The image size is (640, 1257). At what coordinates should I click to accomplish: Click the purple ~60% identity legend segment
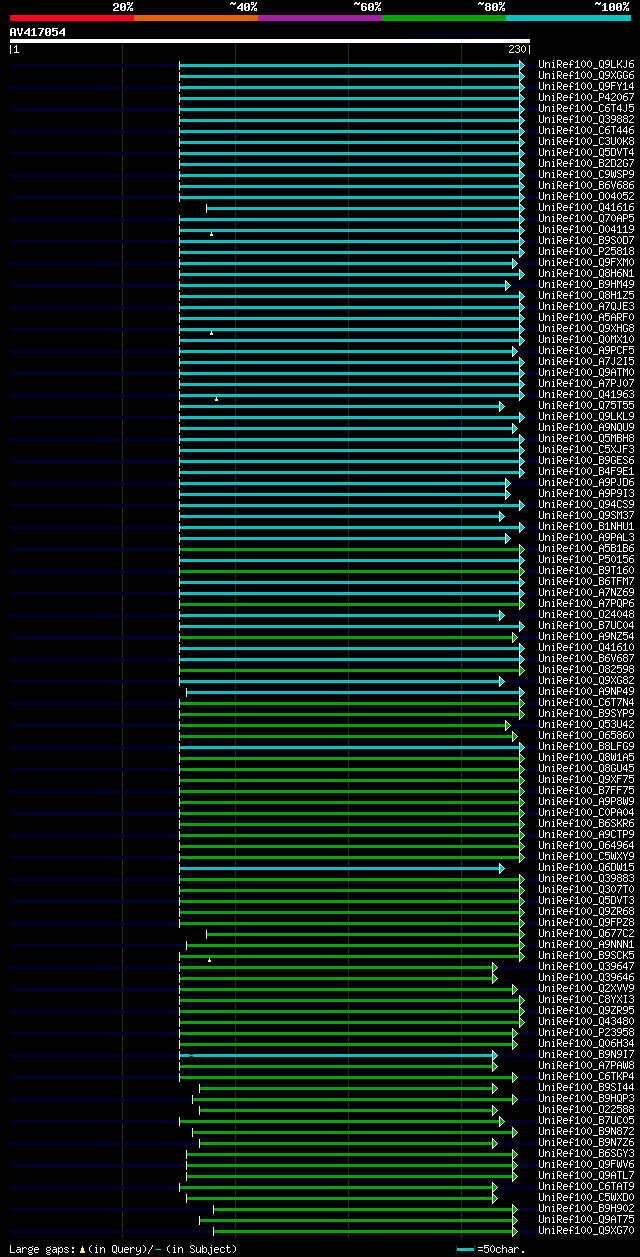coord(320,18)
